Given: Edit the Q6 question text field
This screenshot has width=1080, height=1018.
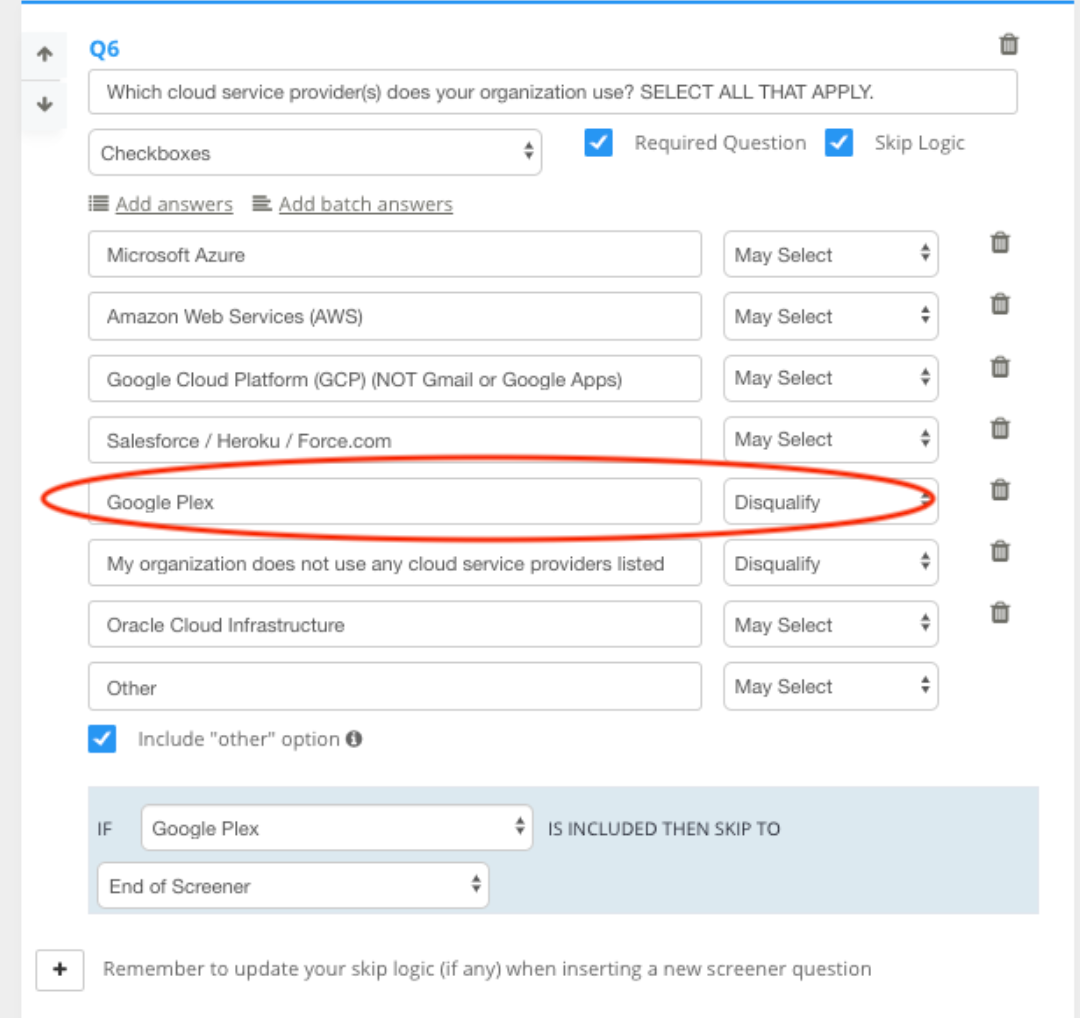Looking at the screenshot, I should (552, 92).
